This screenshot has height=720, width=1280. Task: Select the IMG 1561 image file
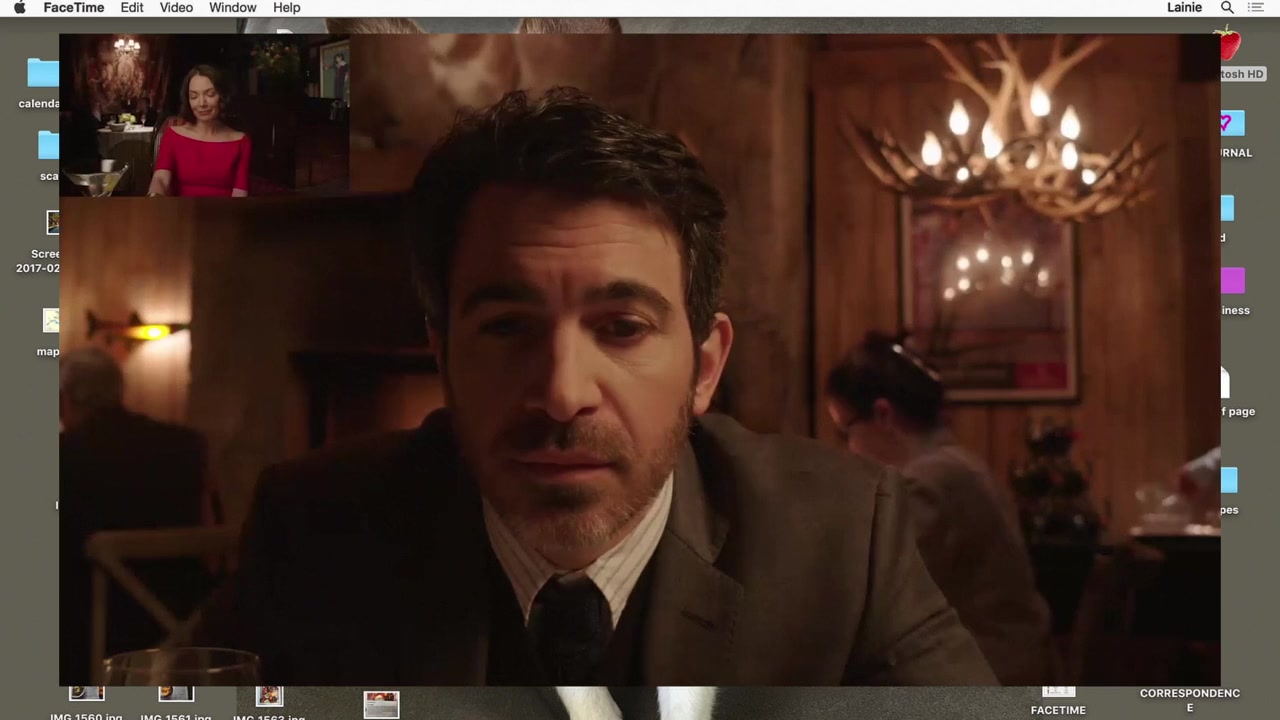[x=175, y=696]
